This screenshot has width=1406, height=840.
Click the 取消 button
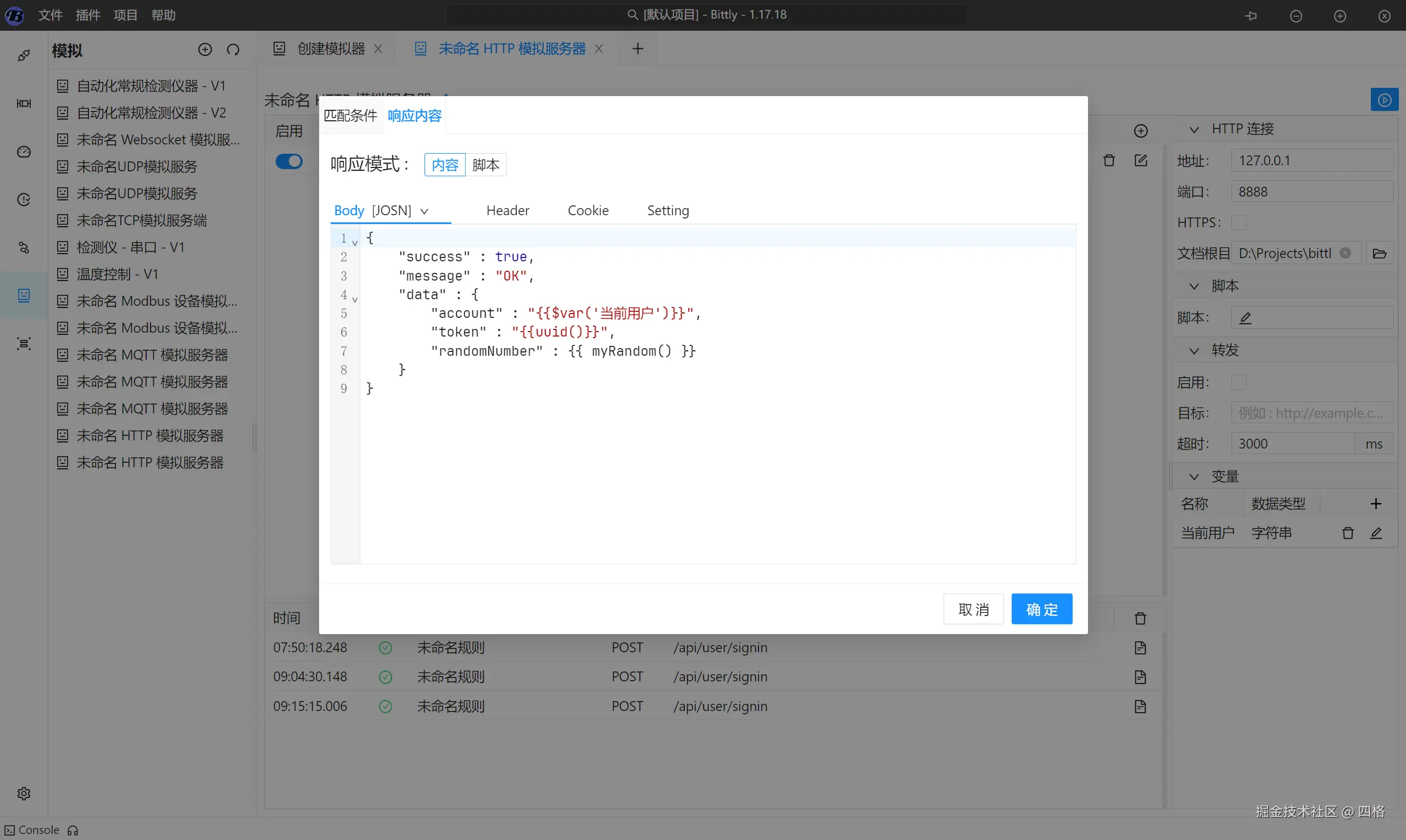pos(973,609)
